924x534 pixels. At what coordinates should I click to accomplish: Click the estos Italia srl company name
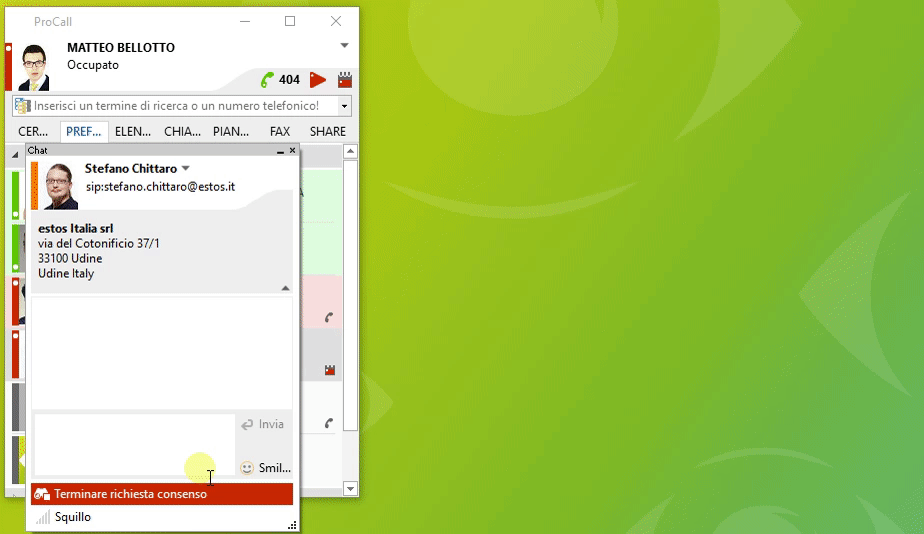[x=75, y=228]
